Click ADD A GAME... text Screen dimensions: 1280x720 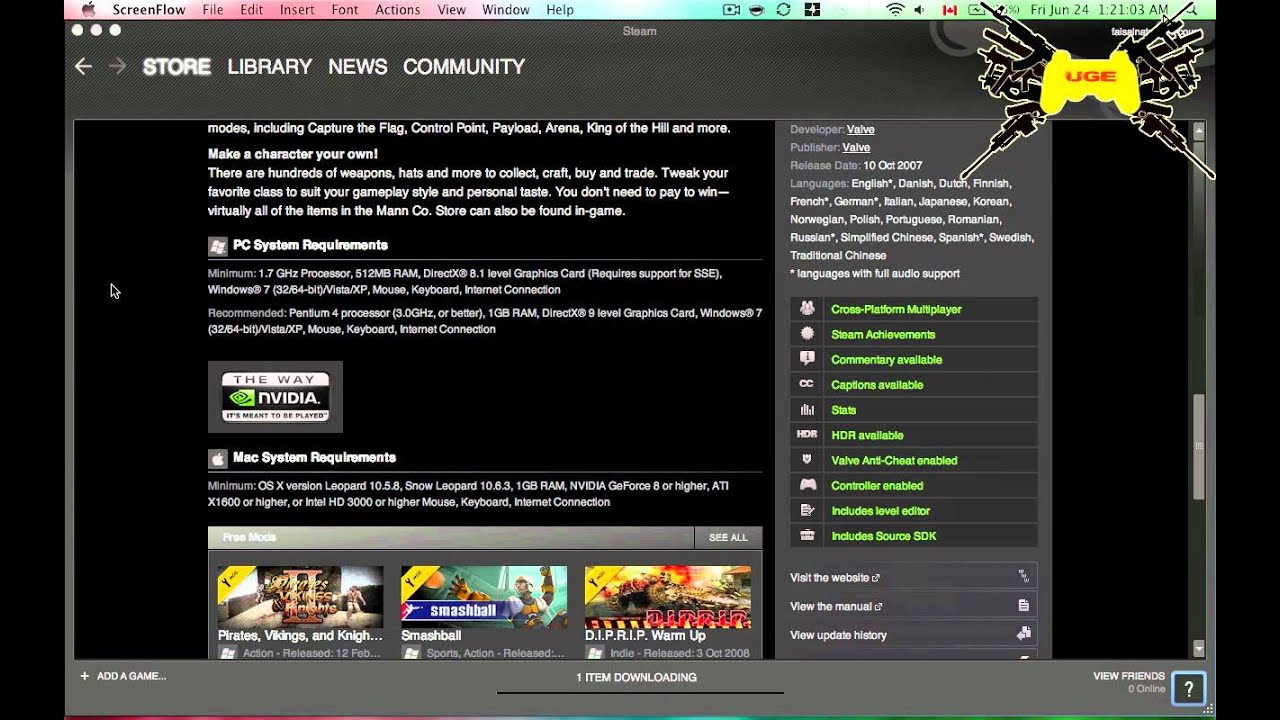pos(131,676)
